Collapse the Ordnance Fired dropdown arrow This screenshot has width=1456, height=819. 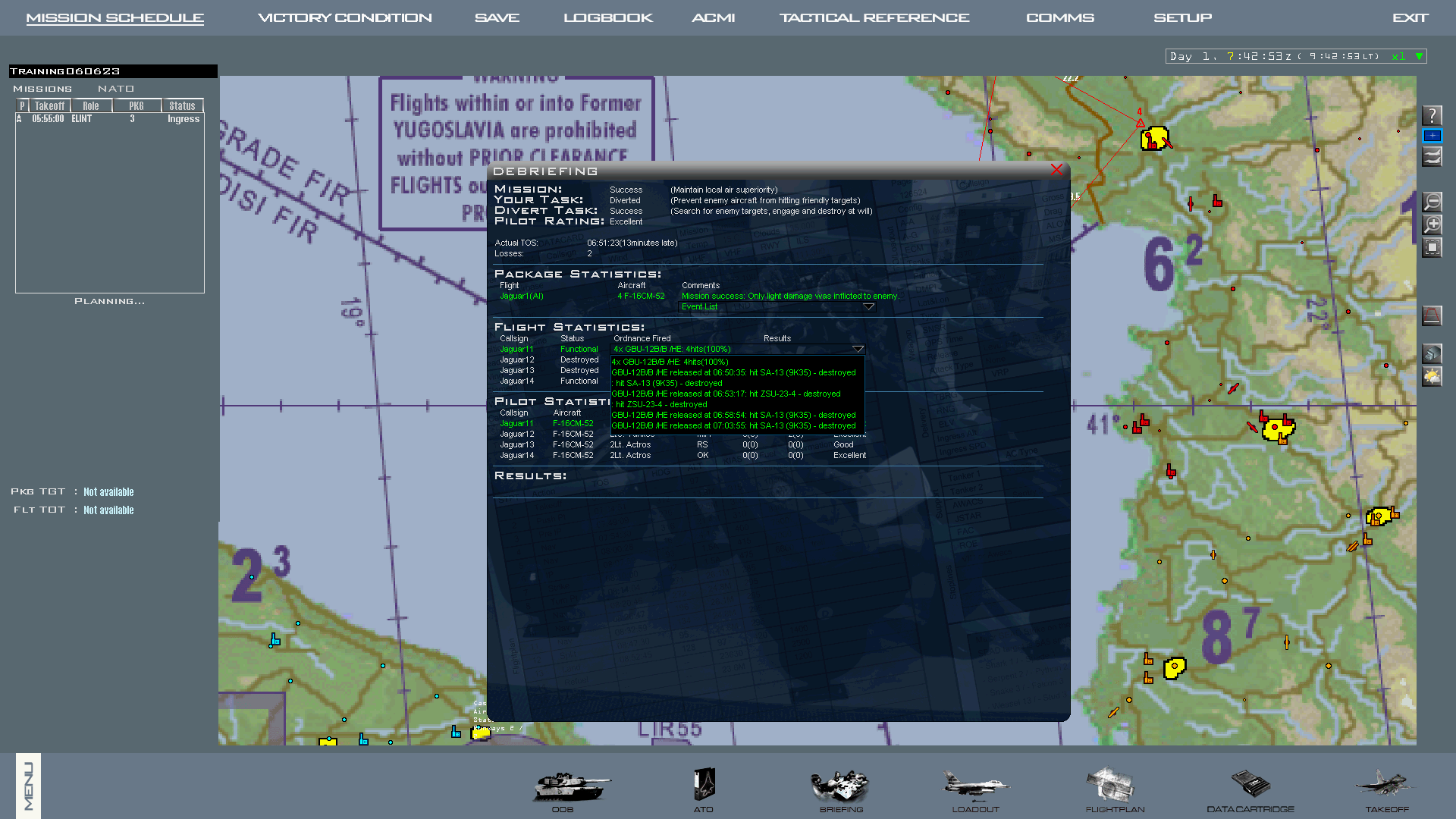coord(858,349)
